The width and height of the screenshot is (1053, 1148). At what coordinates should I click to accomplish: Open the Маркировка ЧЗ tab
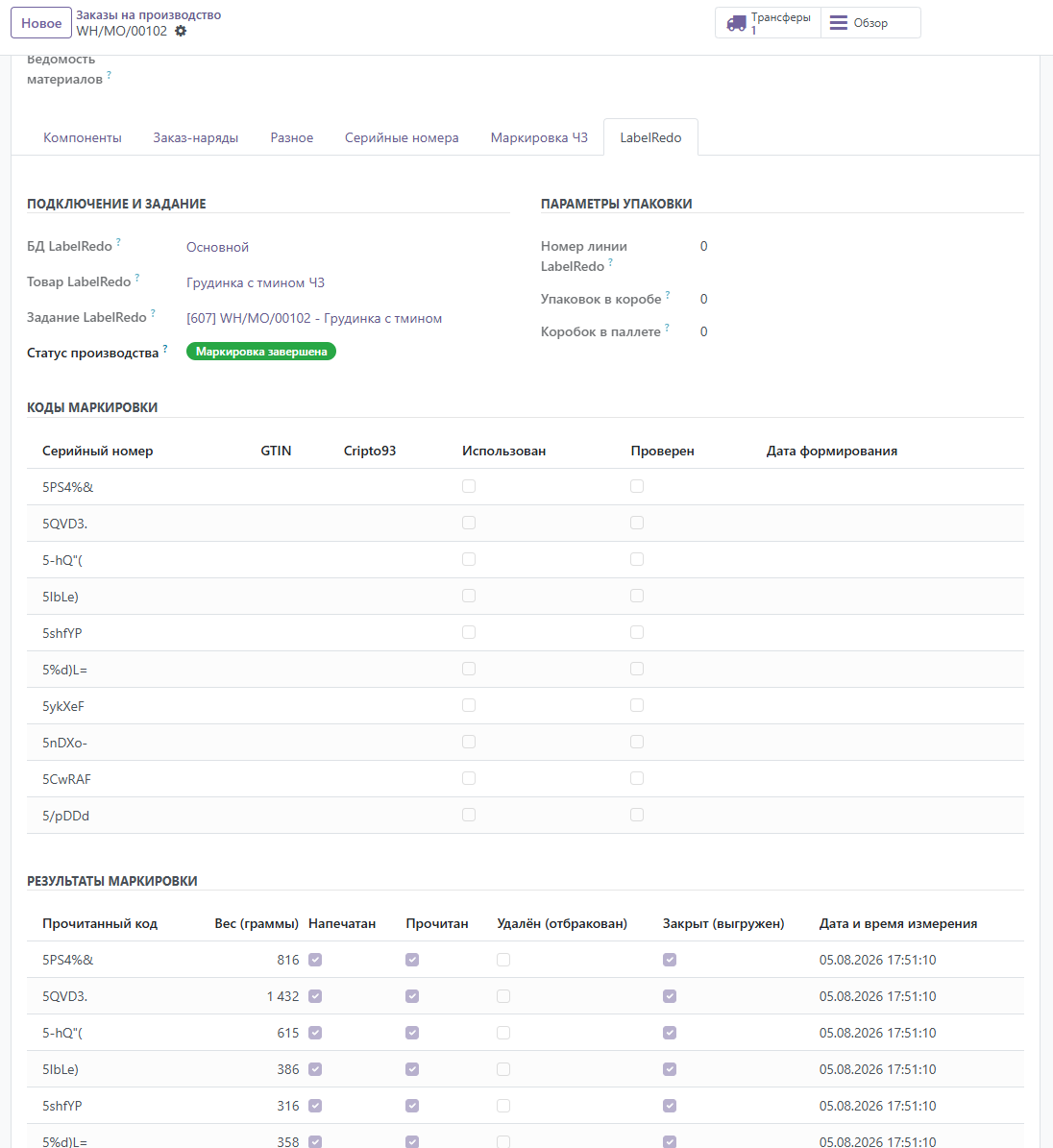(539, 137)
